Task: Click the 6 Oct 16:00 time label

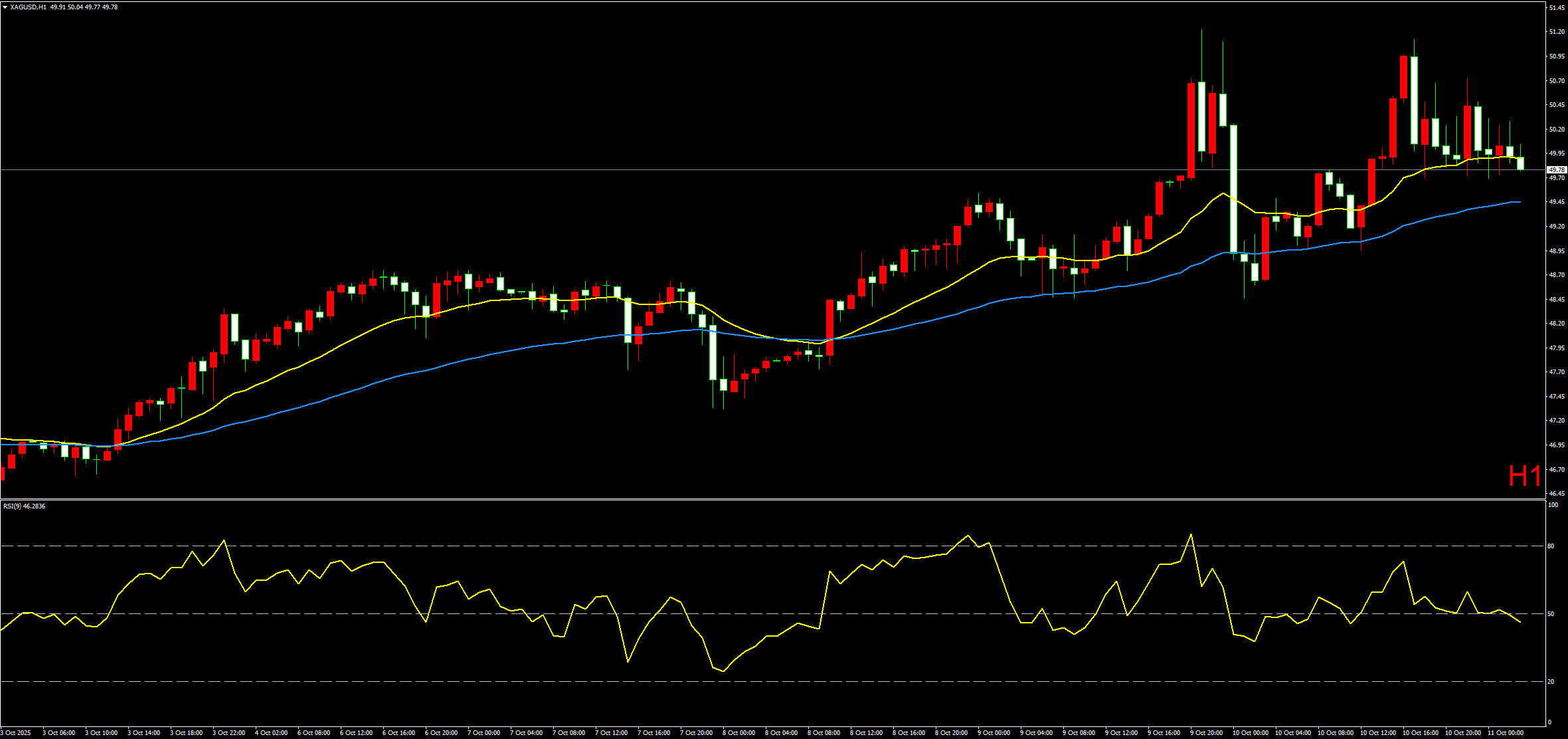Action: (398, 733)
